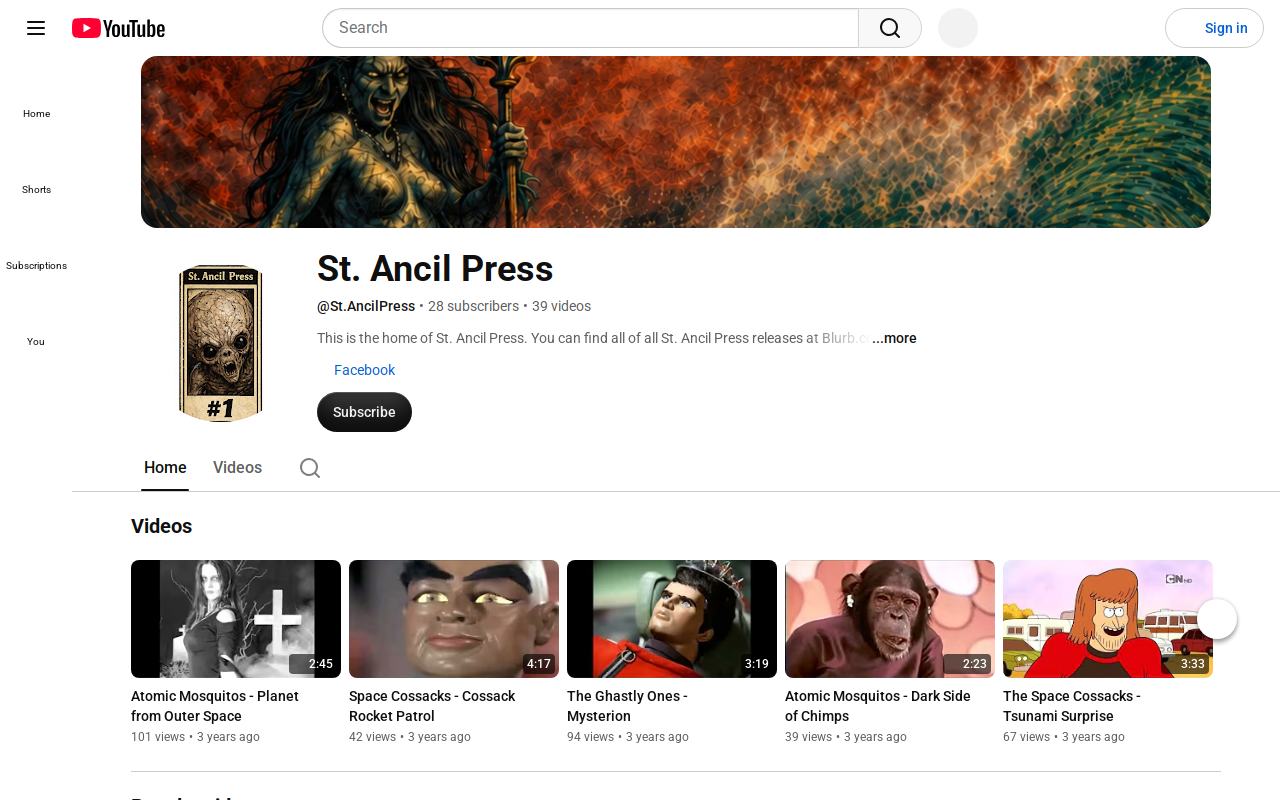The height and width of the screenshot is (800, 1280).
Task: Focus the Search input field
Action: 590,28
